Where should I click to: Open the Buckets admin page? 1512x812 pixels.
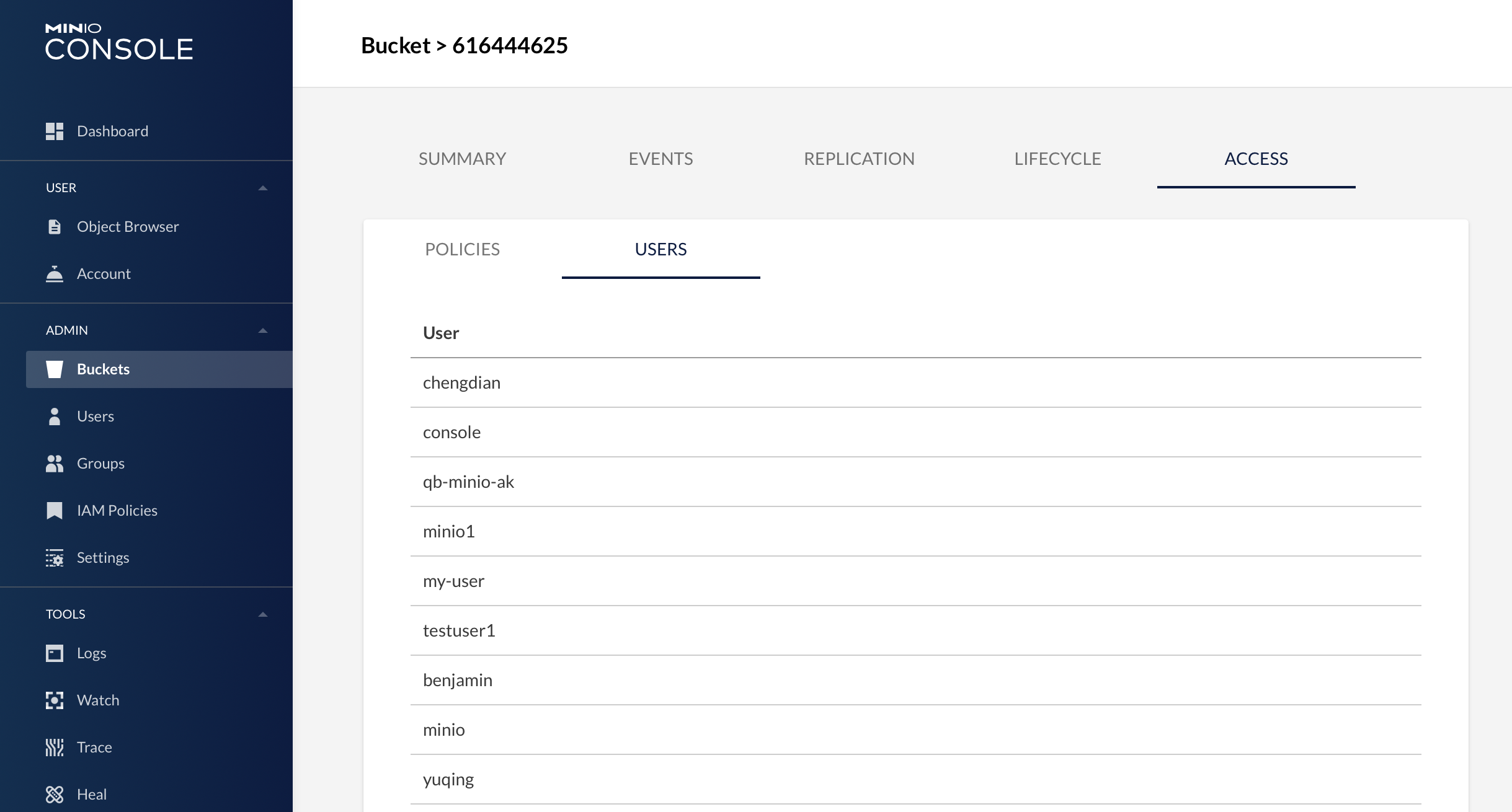(159, 369)
